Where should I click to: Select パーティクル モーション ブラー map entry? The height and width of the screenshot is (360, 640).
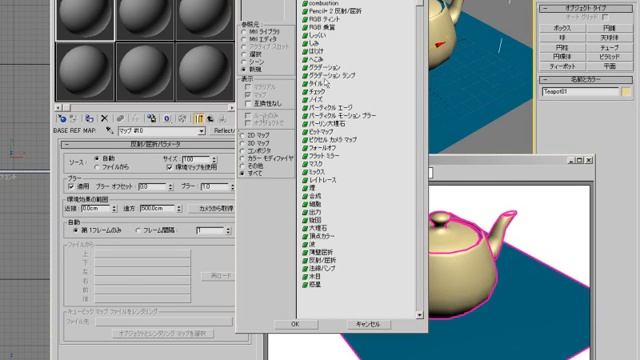coord(339,116)
